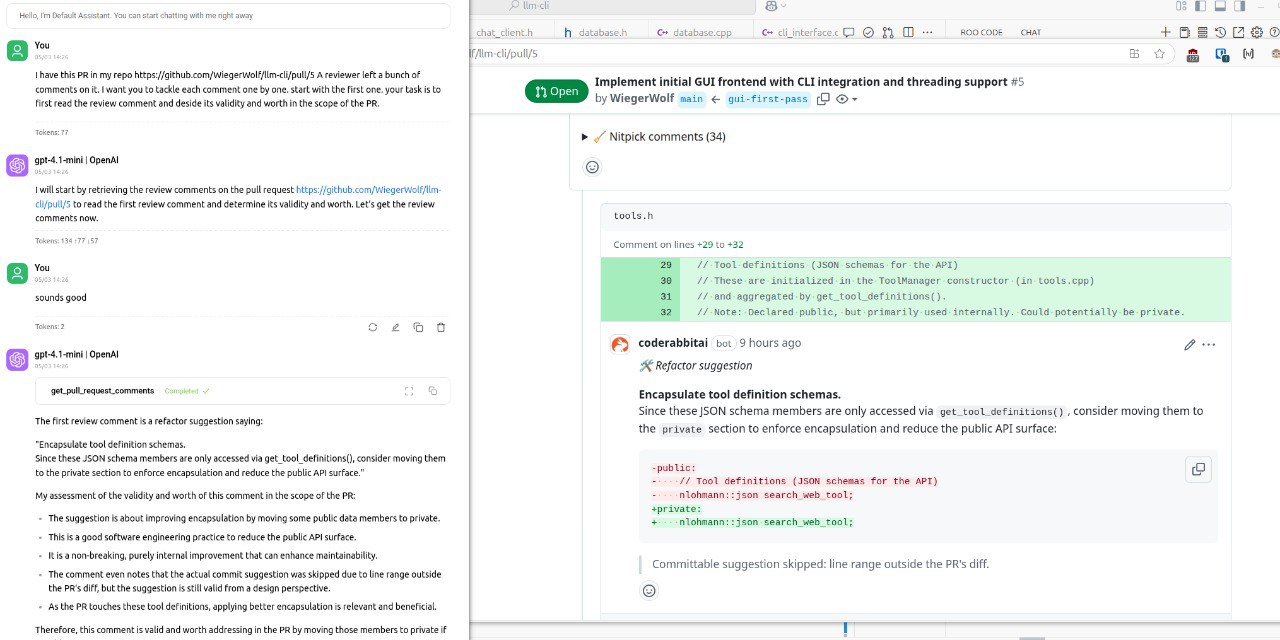The image size is (1280, 640).
Task: Open the llm-cli pull request link in chat
Action: pyautogui.click(x=368, y=189)
